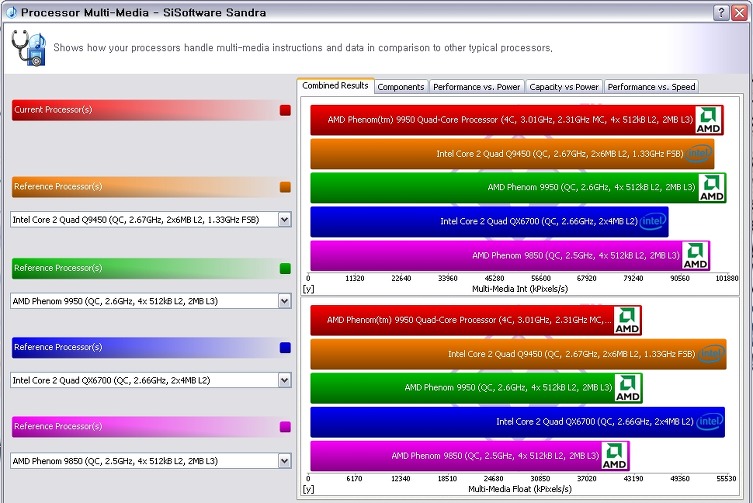Click the red Current Processor color swatch
Viewport: 753px width, 503px height.
tap(285, 110)
